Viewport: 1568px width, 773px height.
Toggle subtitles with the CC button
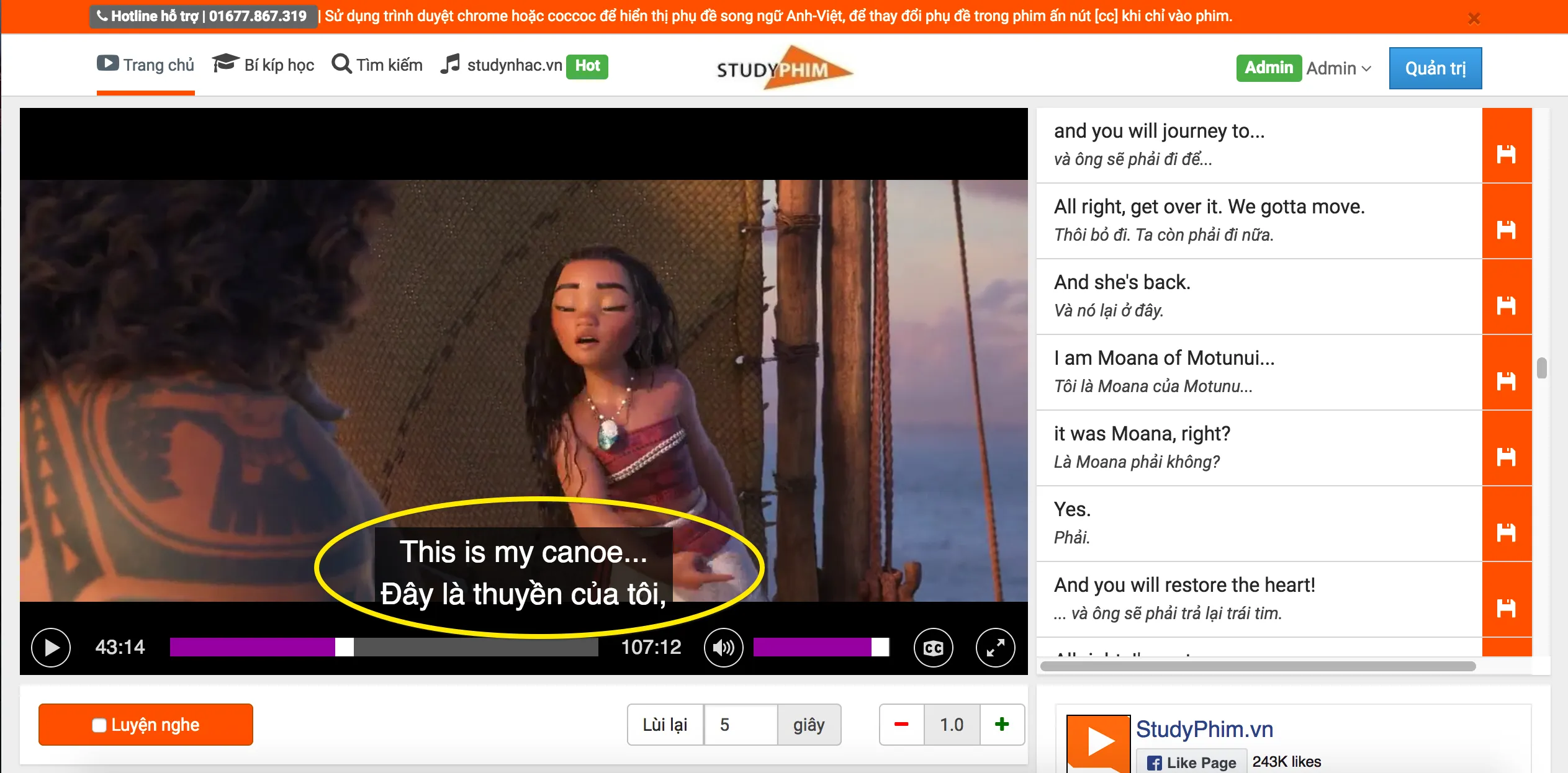[933, 647]
